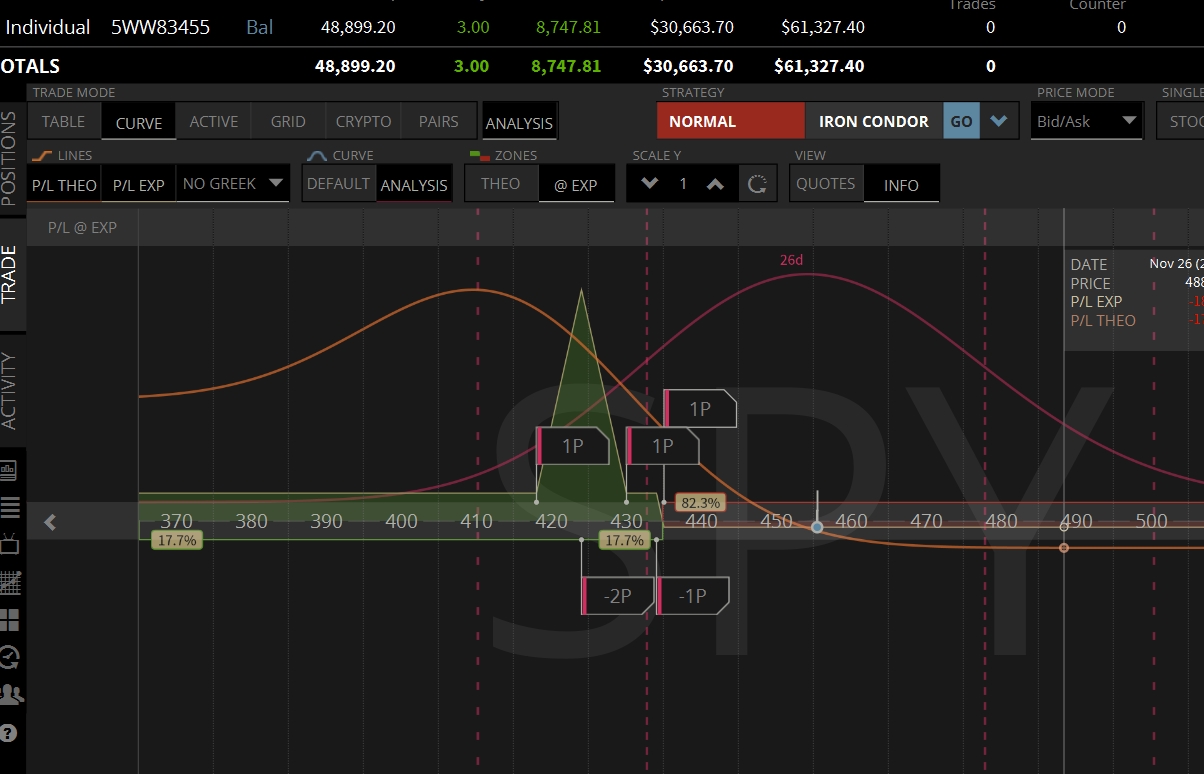Switch to PAIRS trade mode
This screenshot has height=774, width=1204.
tap(438, 121)
